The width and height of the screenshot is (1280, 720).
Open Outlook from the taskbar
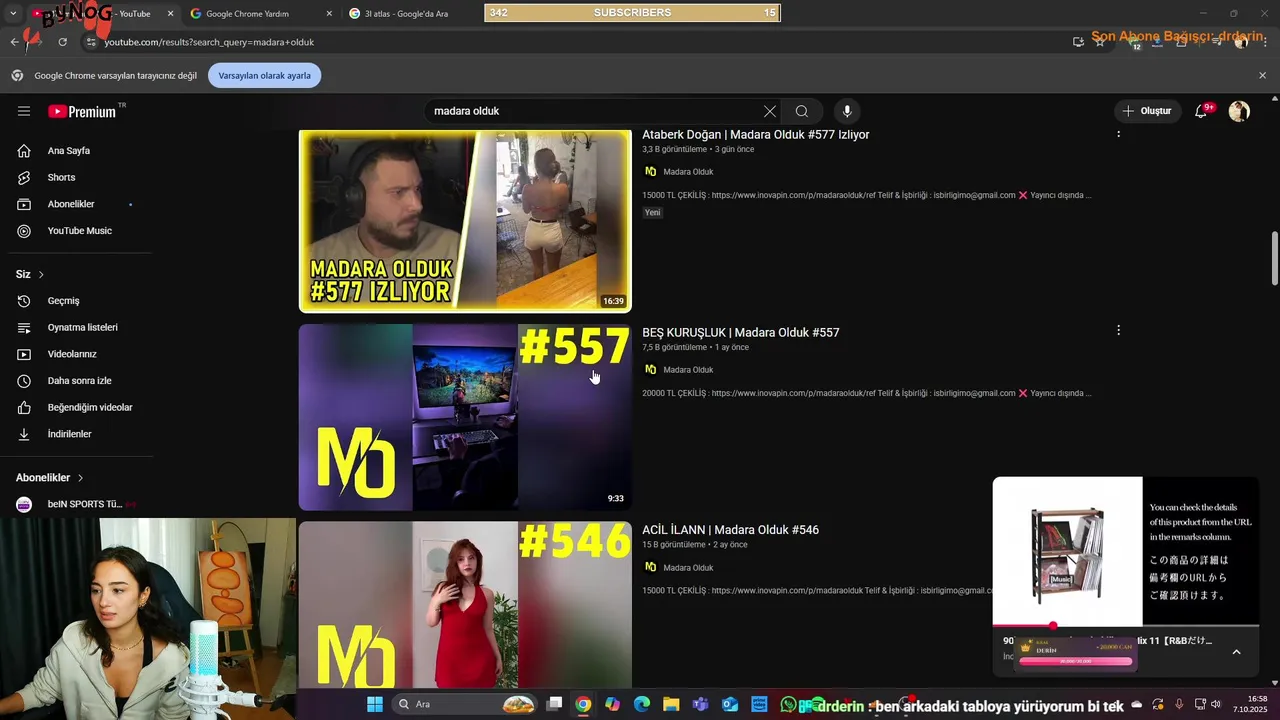click(x=730, y=704)
